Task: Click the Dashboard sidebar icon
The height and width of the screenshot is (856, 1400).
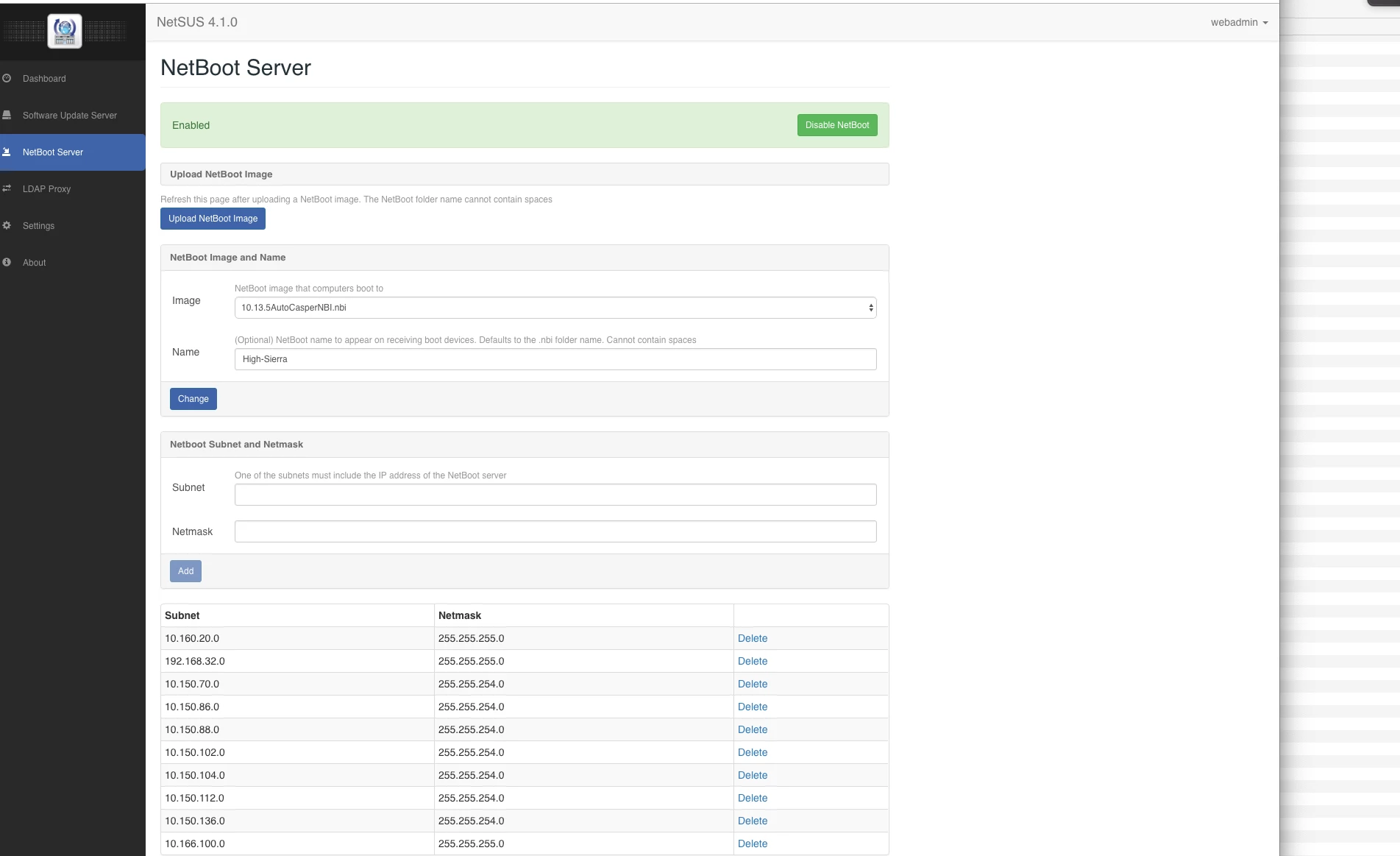Action: [x=7, y=78]
